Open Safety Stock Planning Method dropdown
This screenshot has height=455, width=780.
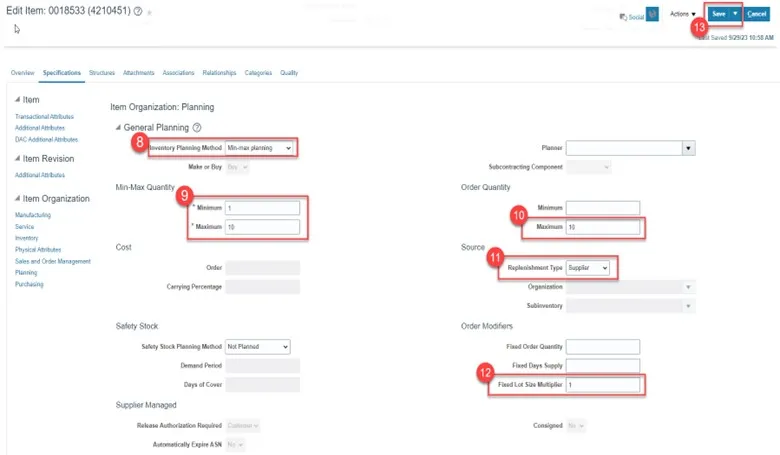pyautogui.click(x=258, y=347)
